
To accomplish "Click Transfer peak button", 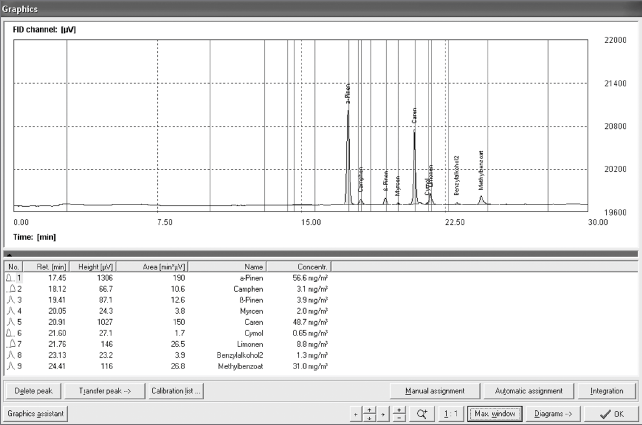I will pyautogui.click(x=105, y=391).
